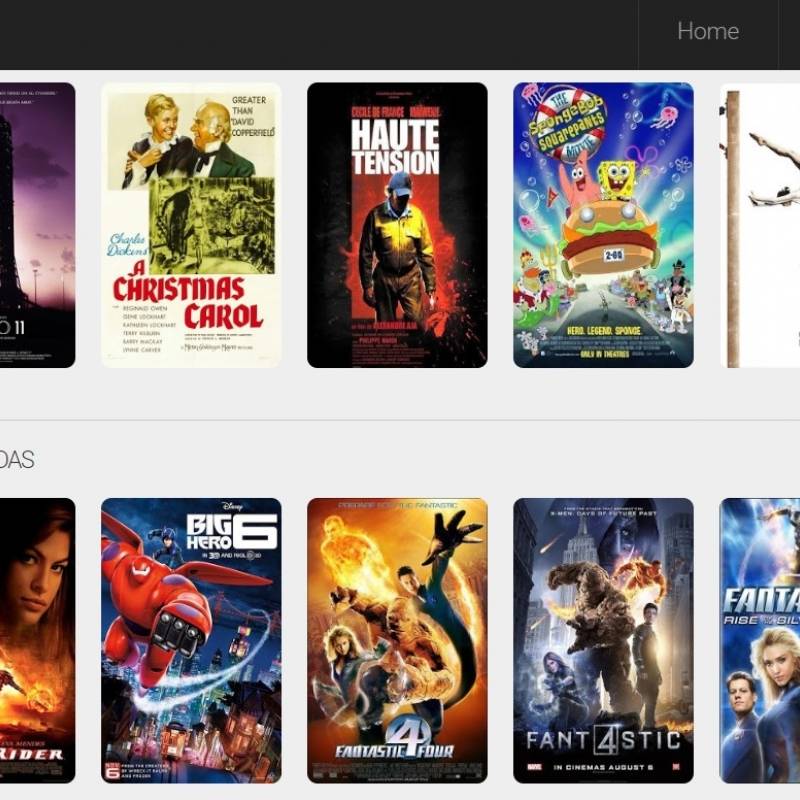The image size is (800, 800).
Task: Click the SpongeBob SquarePants life-ring logo
Action: coord(567,123)
